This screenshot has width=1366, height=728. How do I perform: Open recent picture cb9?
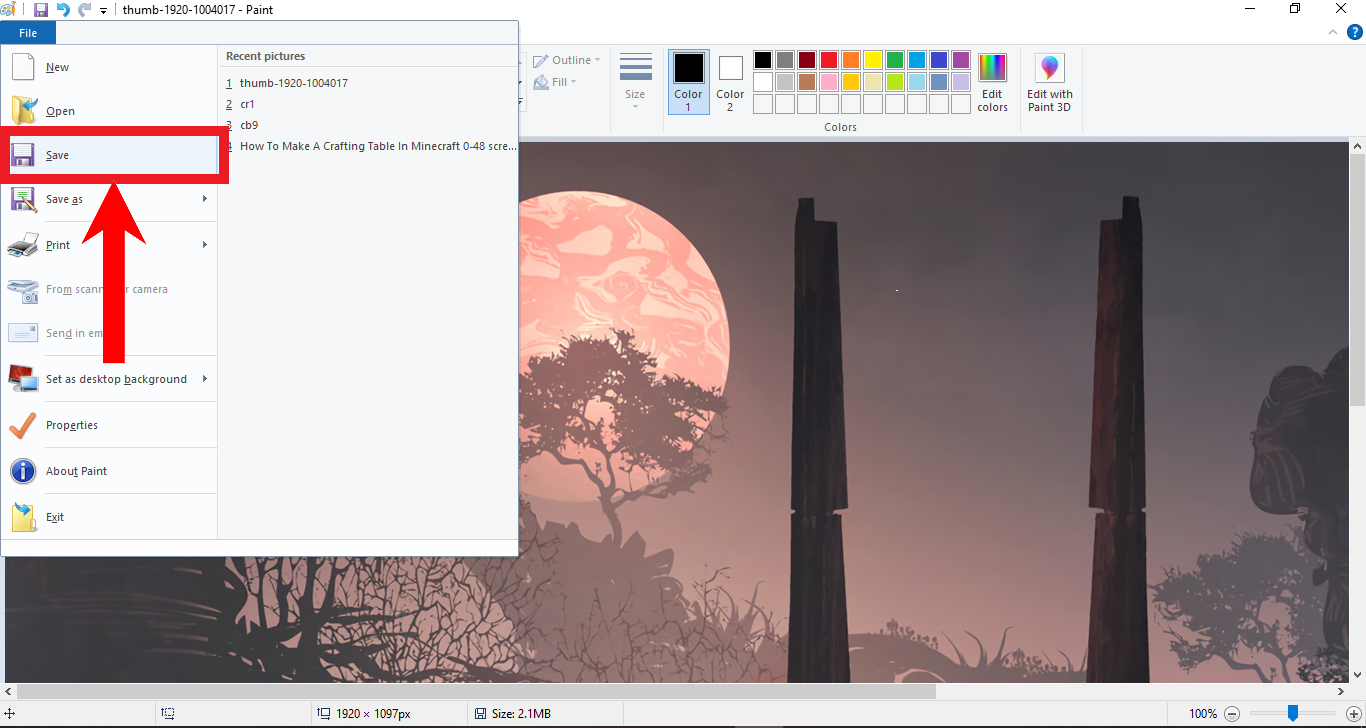point(368,125)
